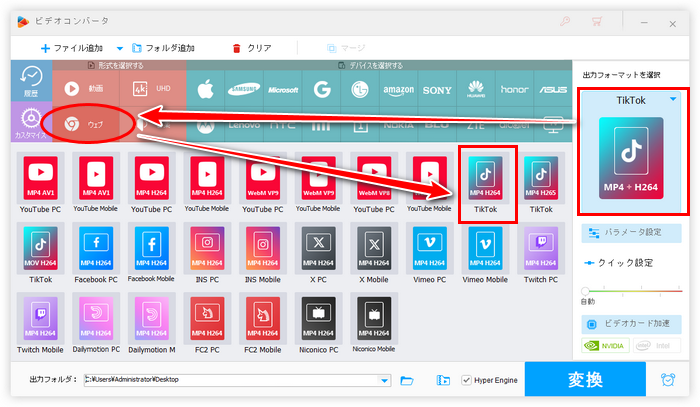
Task: Open the scheduled task alarm clock icon
Action: point(668,379)
